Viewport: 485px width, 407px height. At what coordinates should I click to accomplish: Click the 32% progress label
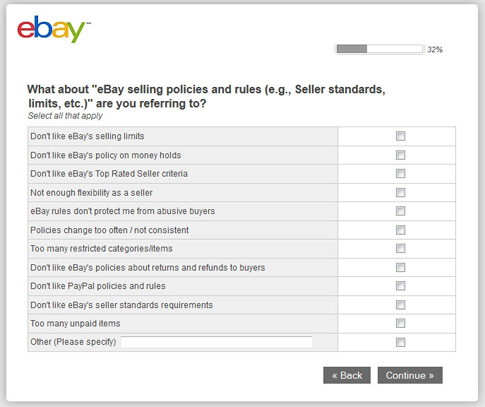pyautogui.click(x=435, y=50)
